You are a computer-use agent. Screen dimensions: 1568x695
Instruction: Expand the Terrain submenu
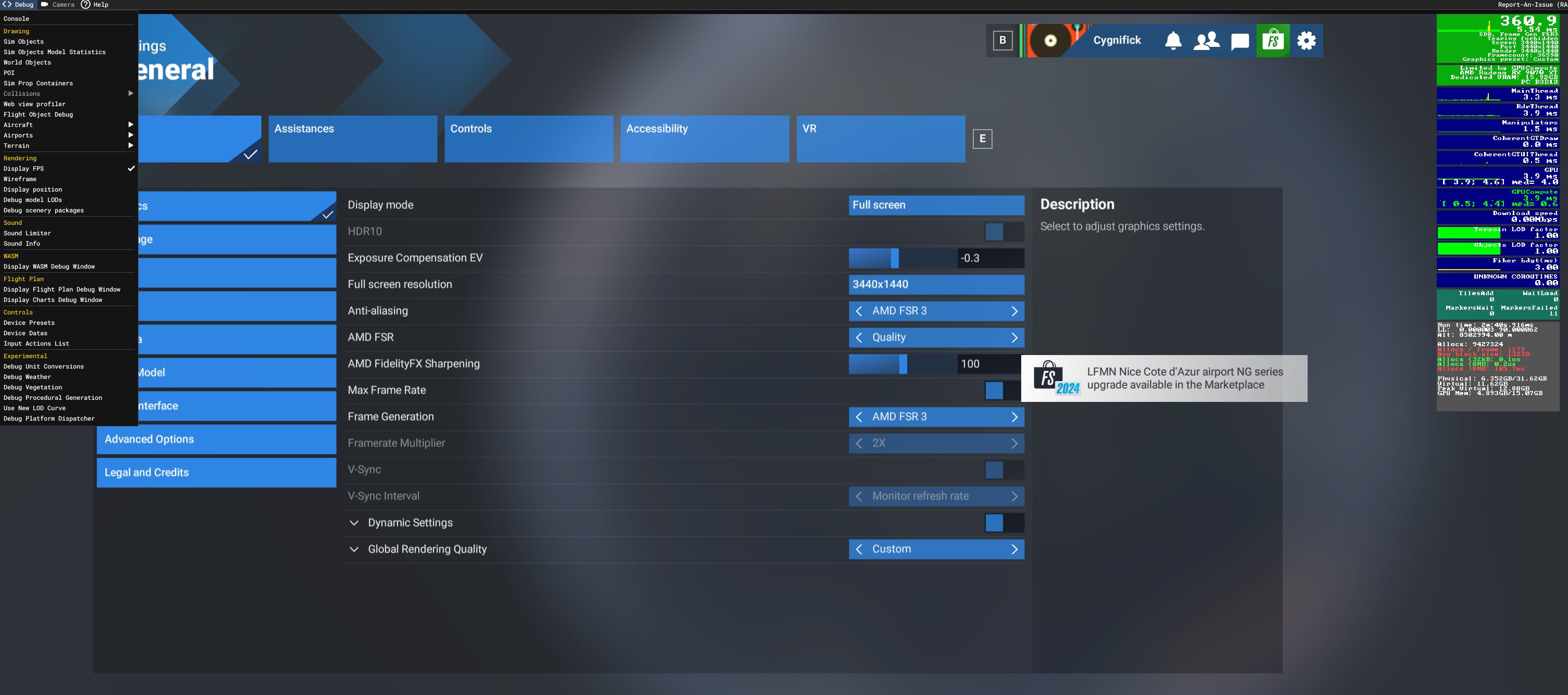coord(69,145)
